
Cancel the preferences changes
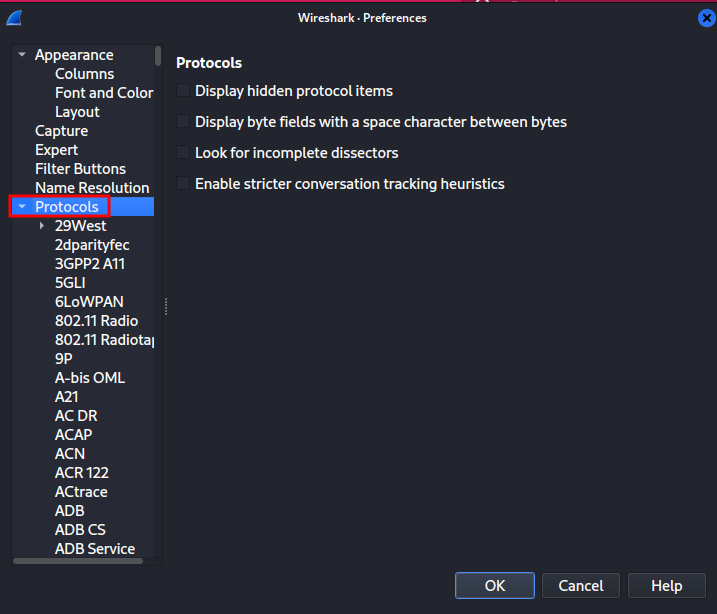click(x=581, y=585)
